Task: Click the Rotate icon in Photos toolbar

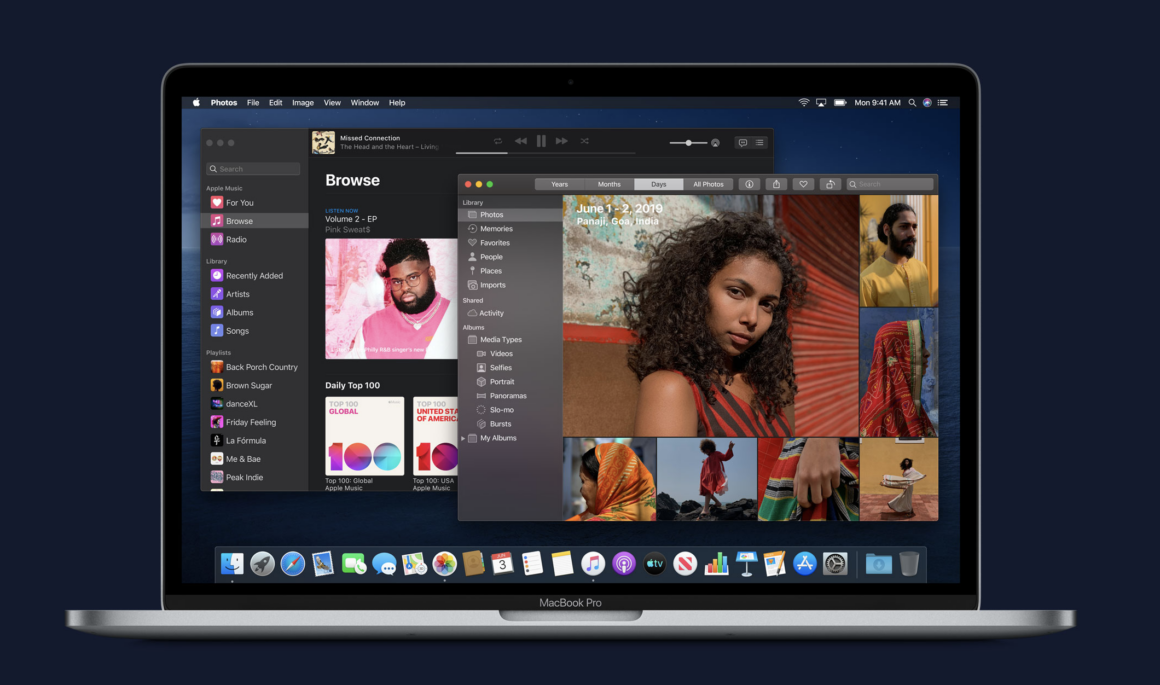Action: pos(830,184)
